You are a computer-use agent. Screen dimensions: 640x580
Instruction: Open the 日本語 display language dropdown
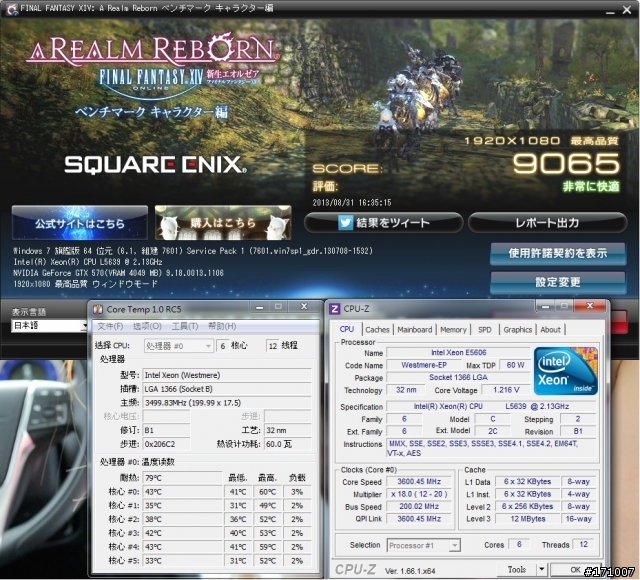[x=49, y=326]
